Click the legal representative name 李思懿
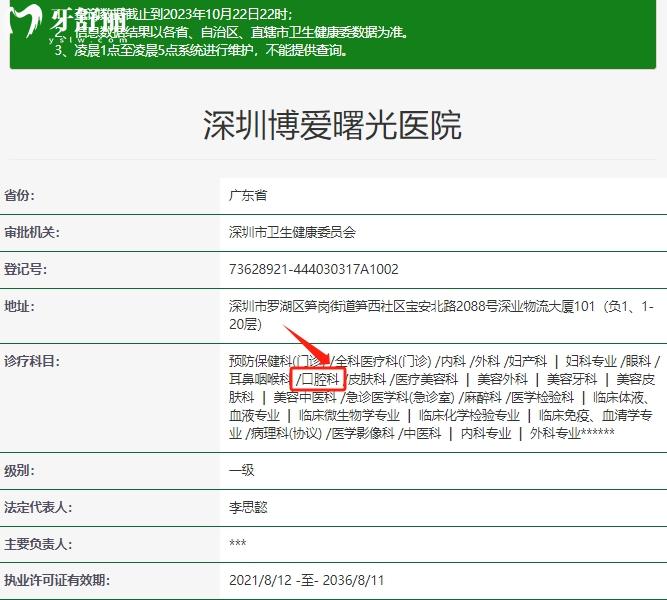Screen dimensions: 667x600 click(x=248, y=507)
